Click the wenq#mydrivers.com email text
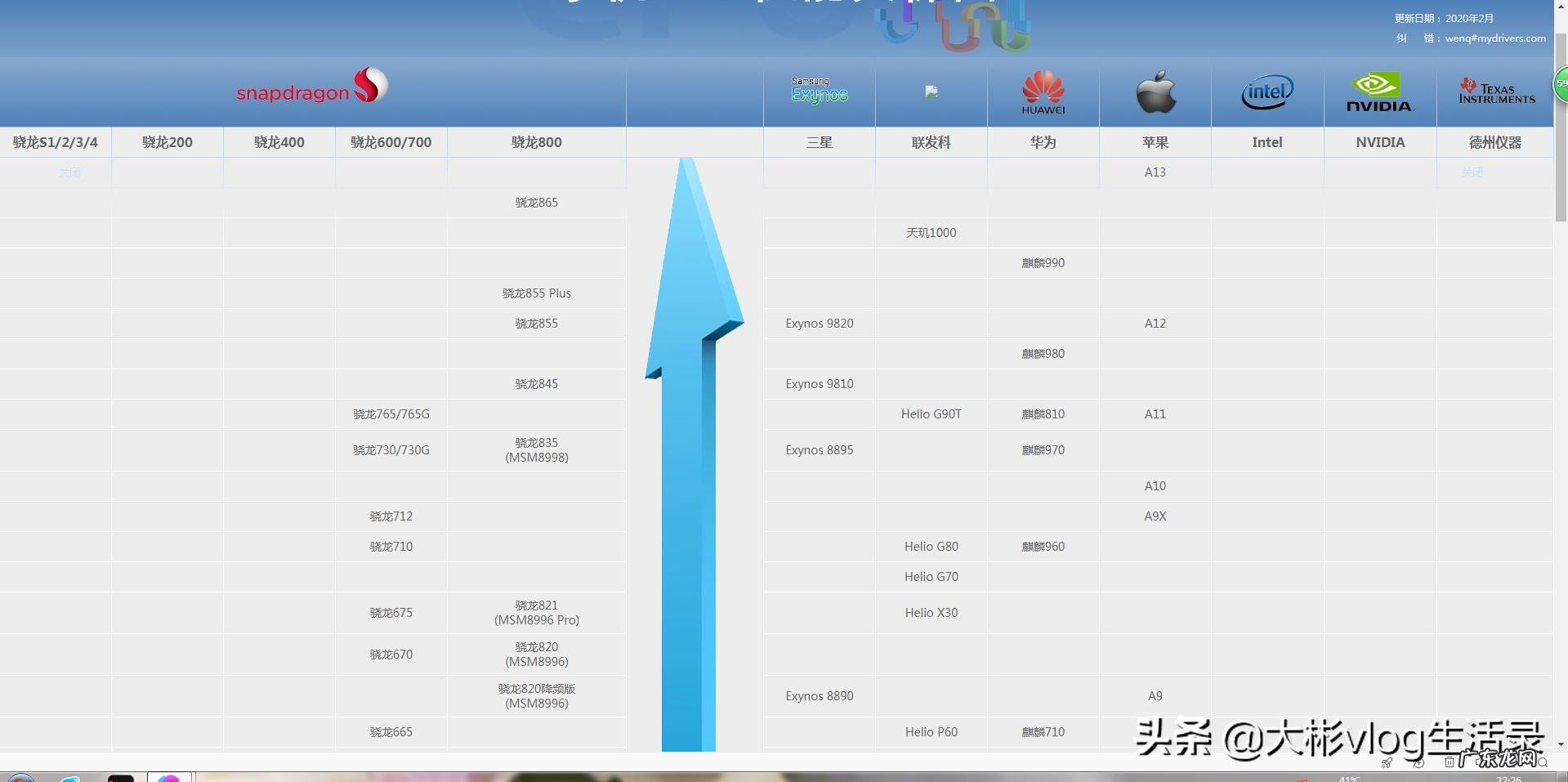 click(x=1494, y=38)
